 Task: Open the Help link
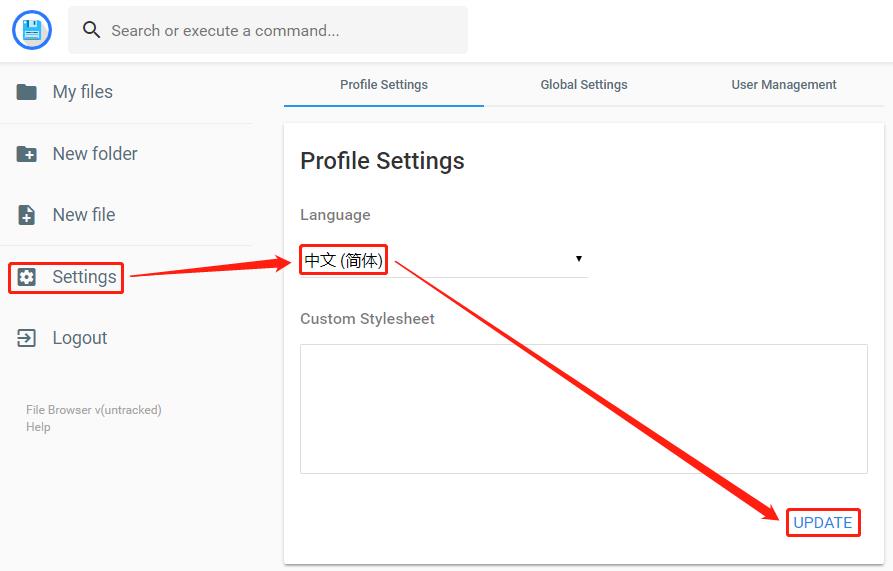tap(38, 427)
